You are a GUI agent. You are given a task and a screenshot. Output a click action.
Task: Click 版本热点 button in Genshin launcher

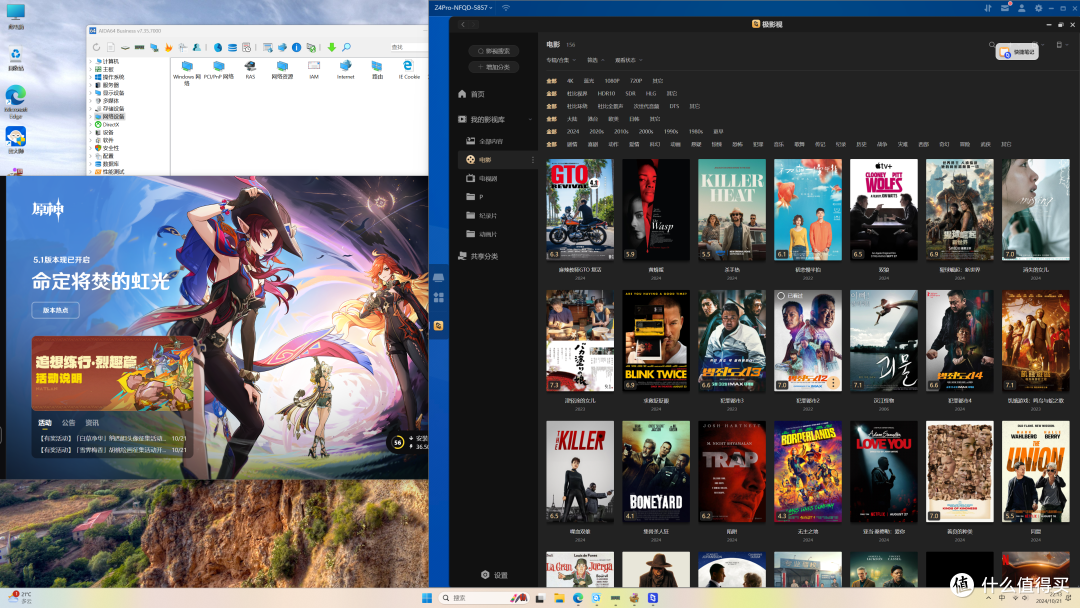click(x=55, y=311)
